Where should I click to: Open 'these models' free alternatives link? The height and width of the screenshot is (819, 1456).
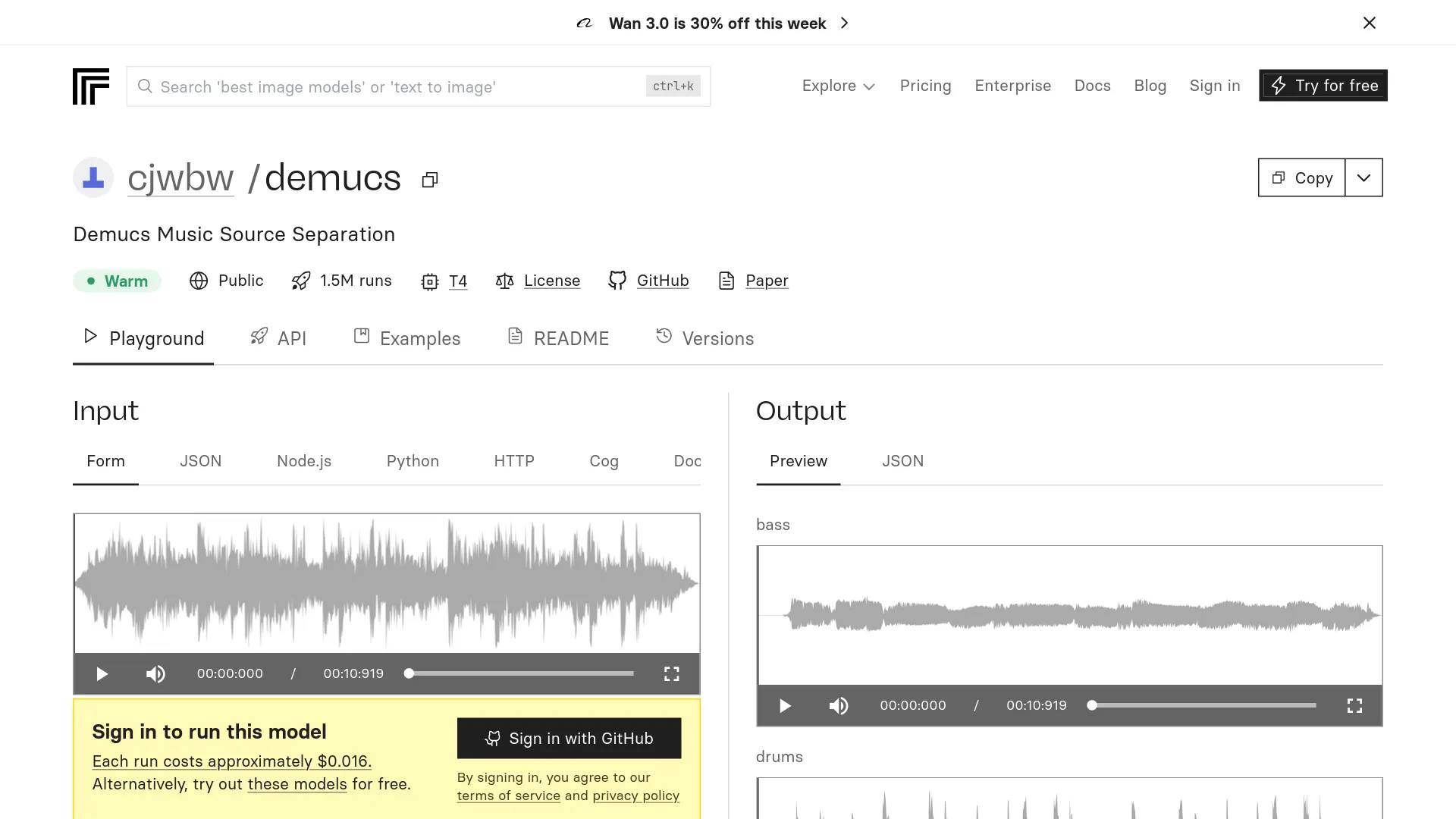coord(297,784)
